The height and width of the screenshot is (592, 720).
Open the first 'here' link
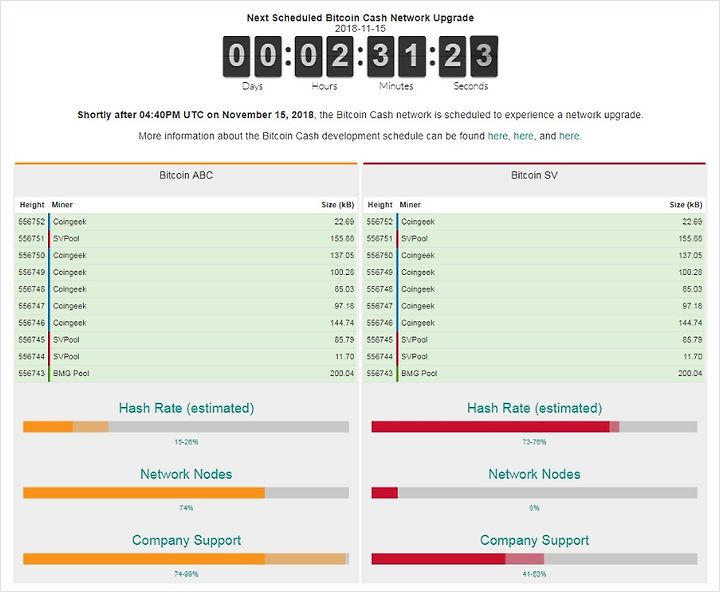point(497,136)
